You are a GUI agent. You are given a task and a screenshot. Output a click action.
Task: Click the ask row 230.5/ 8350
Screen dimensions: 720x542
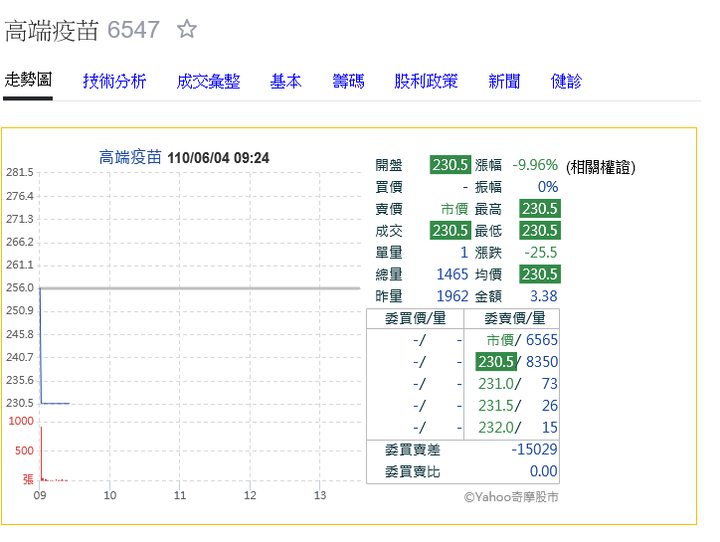coord(517,361)
